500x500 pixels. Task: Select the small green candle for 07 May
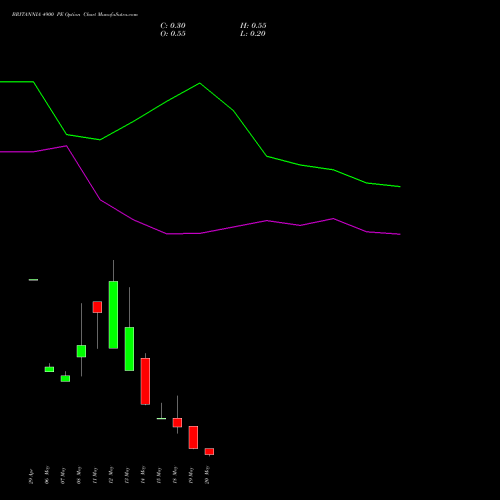[x=65, y=379]
